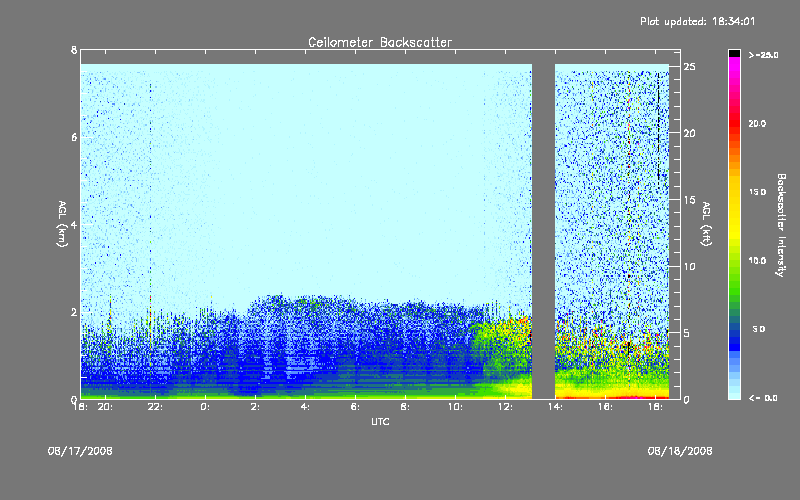Viewport: 800px width, 500px height.
Task: Click the 8 km altitude tick label
Action: [x=74, y=50]
